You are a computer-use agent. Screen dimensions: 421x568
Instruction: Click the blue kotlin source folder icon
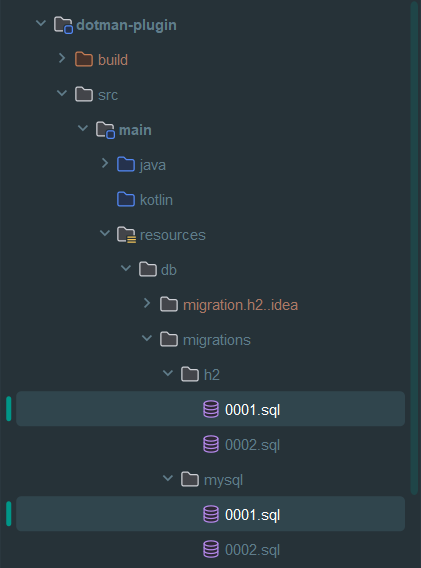coord(126,200)
